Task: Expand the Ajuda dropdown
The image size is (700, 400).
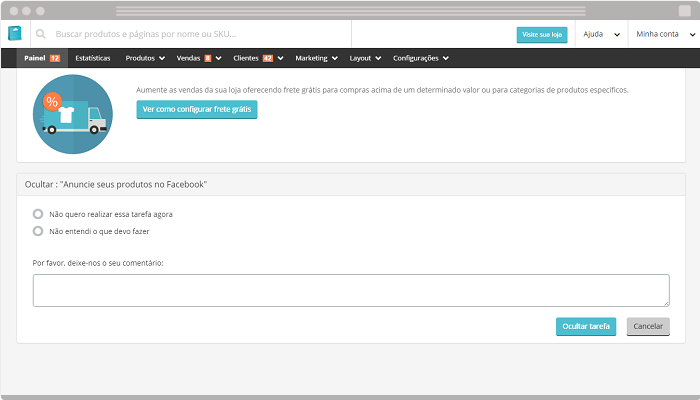Action: click(602, 34)
